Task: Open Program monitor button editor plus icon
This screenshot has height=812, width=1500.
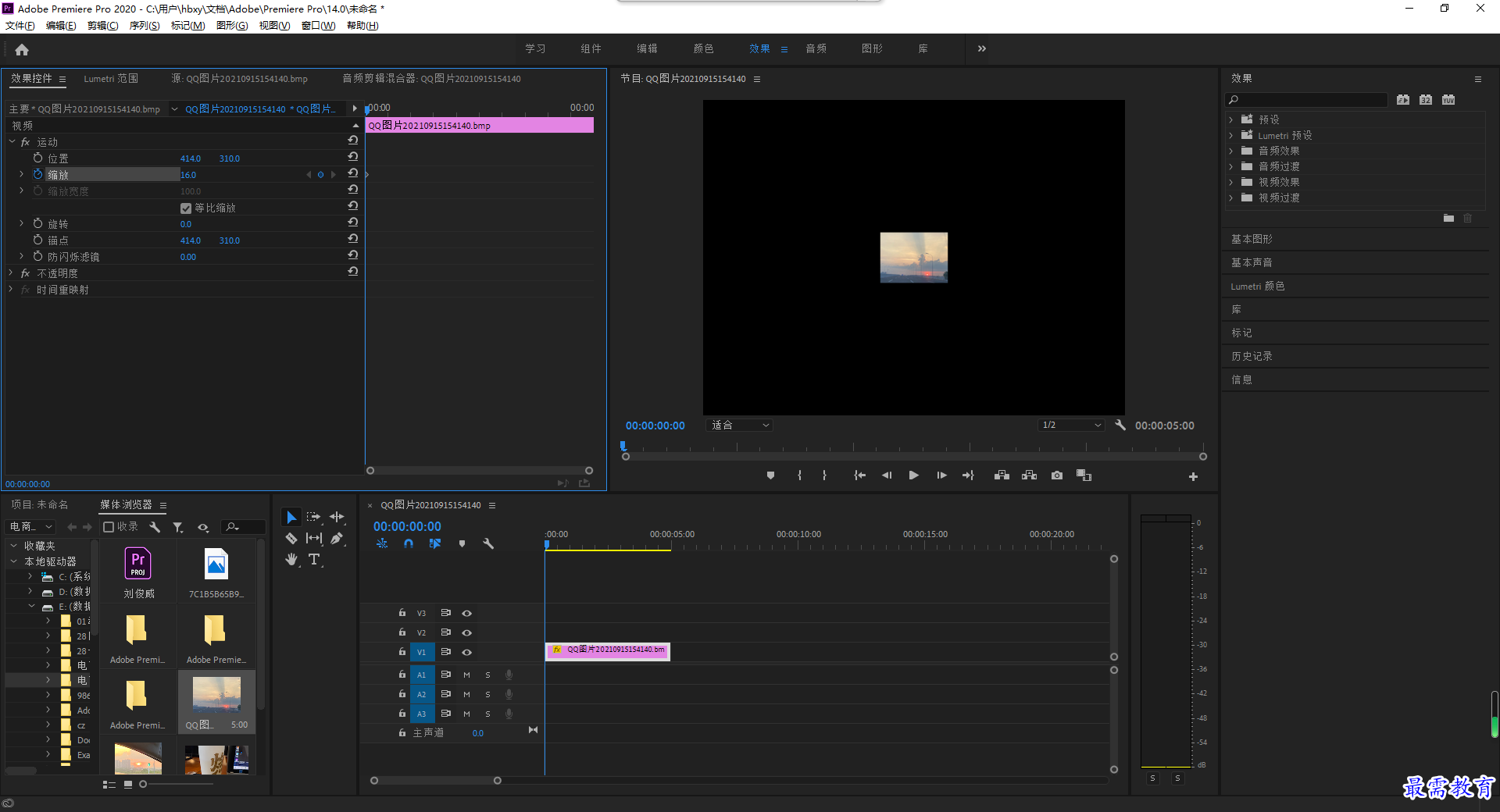Action: click(x=1193, y=476)
